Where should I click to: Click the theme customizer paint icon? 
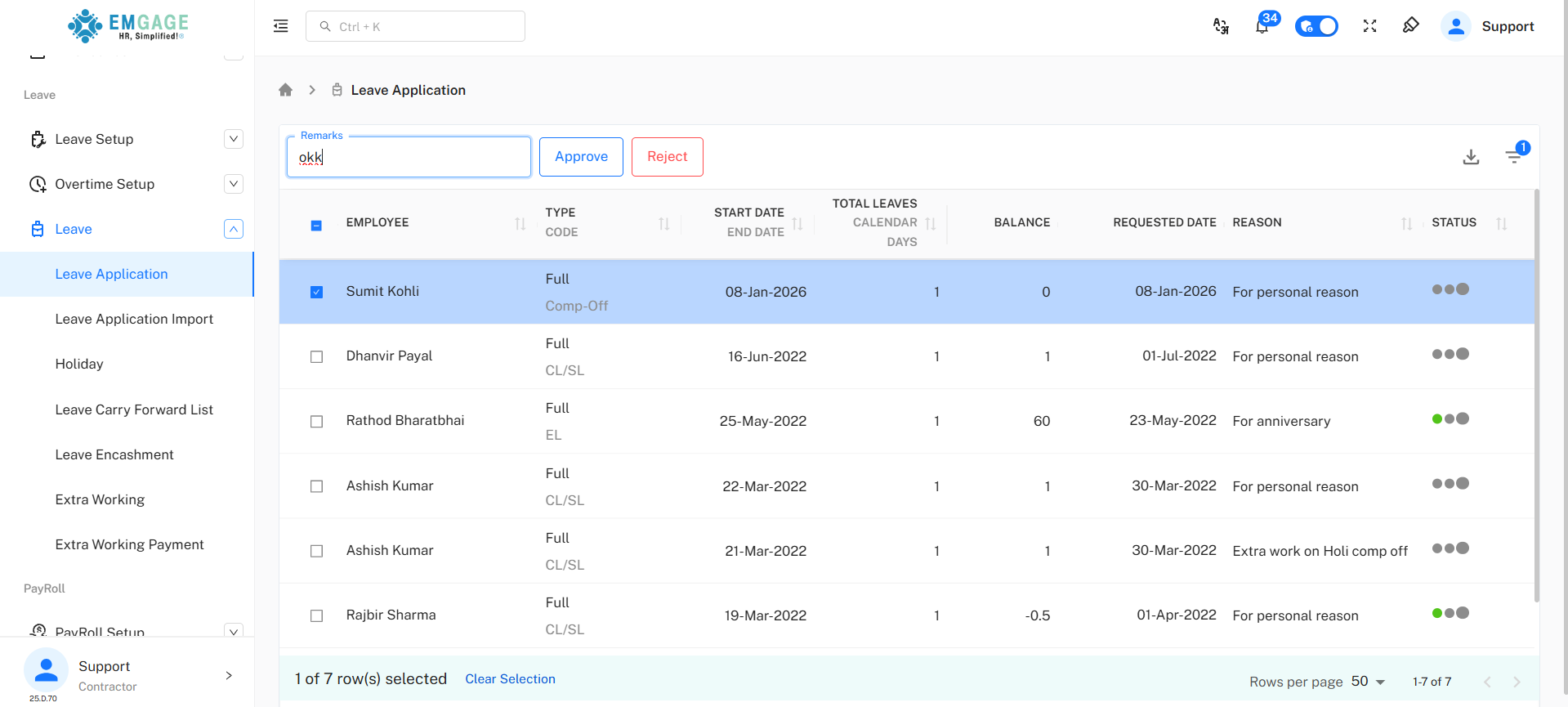click(1410, 26)
